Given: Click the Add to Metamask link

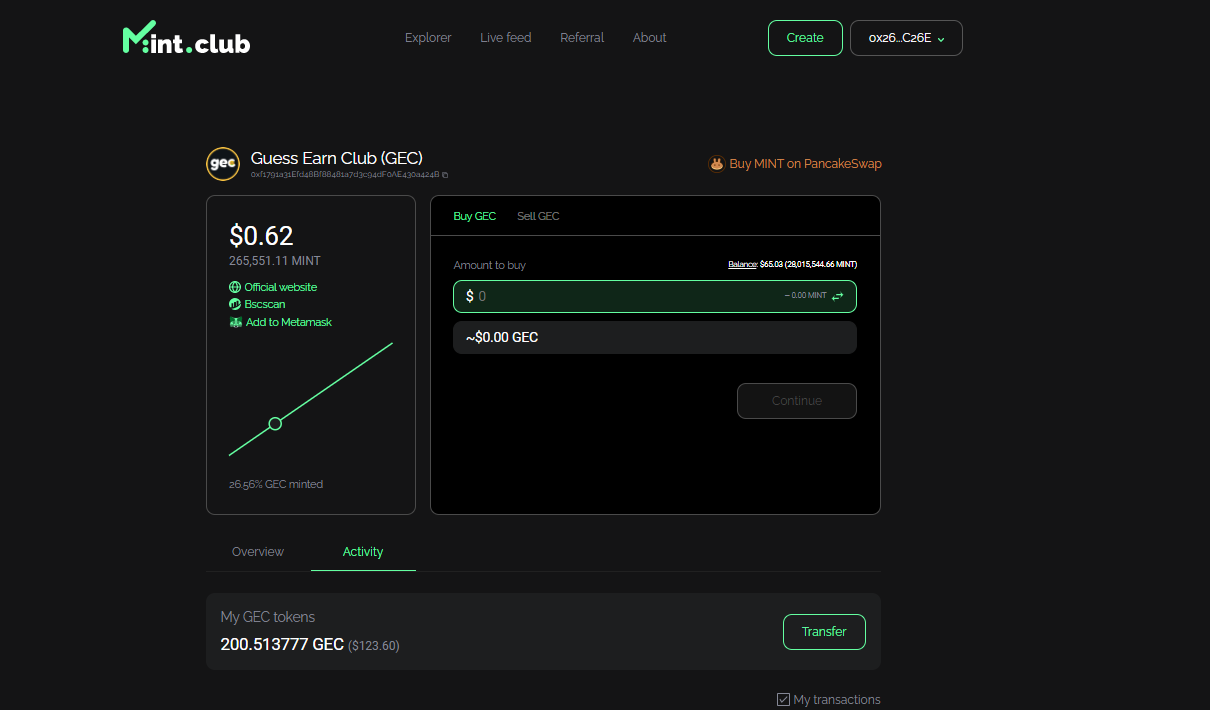Looking at the screenshot, I should [x=289, y=322].
